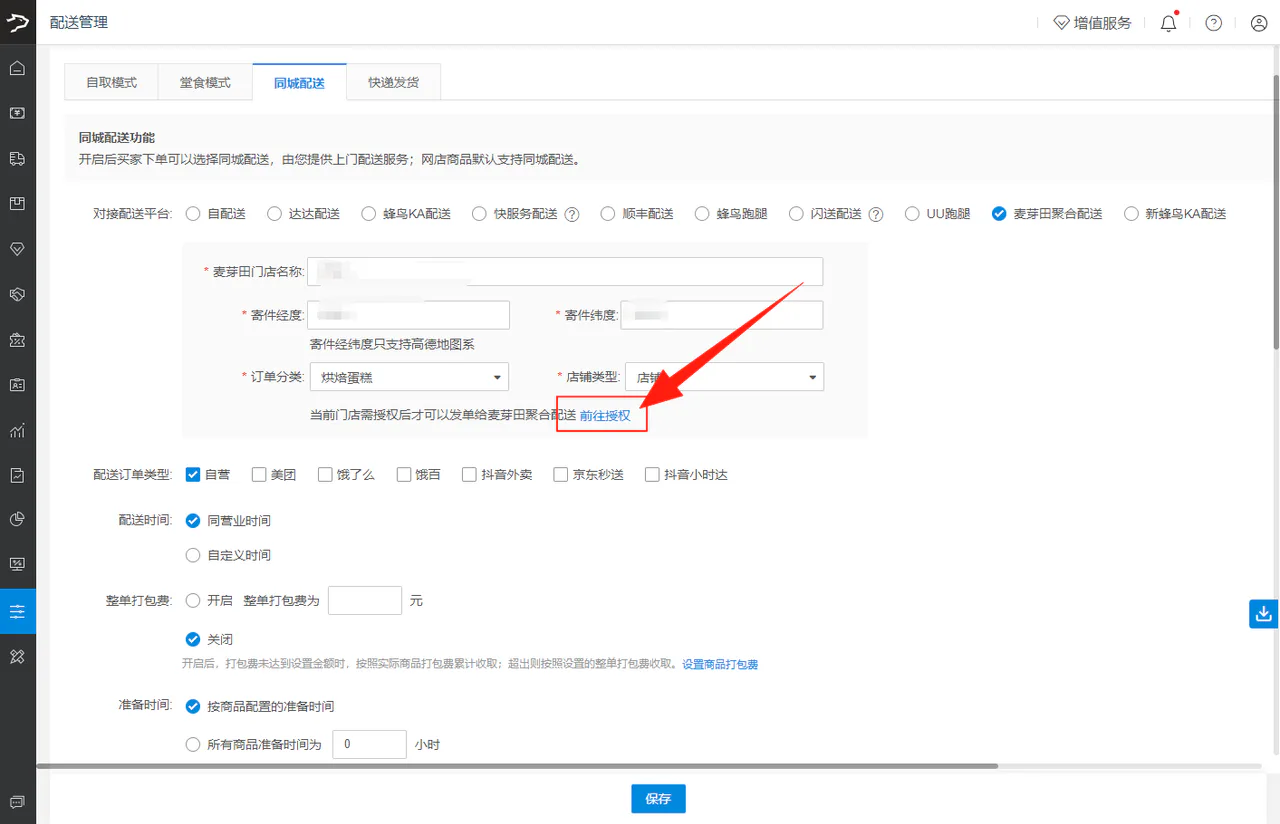The width and height of the screenshot is (1280, 824).
Task: Open the home icon in the sidebar
Action: (17, 69)
